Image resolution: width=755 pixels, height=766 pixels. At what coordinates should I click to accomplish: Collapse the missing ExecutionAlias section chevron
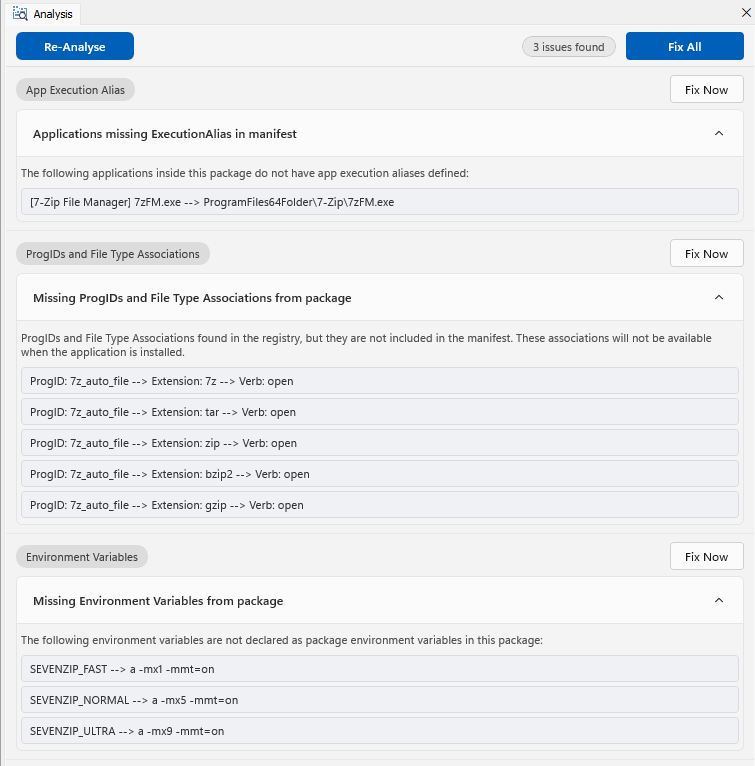pyautogui.click(x=719, y=133)
